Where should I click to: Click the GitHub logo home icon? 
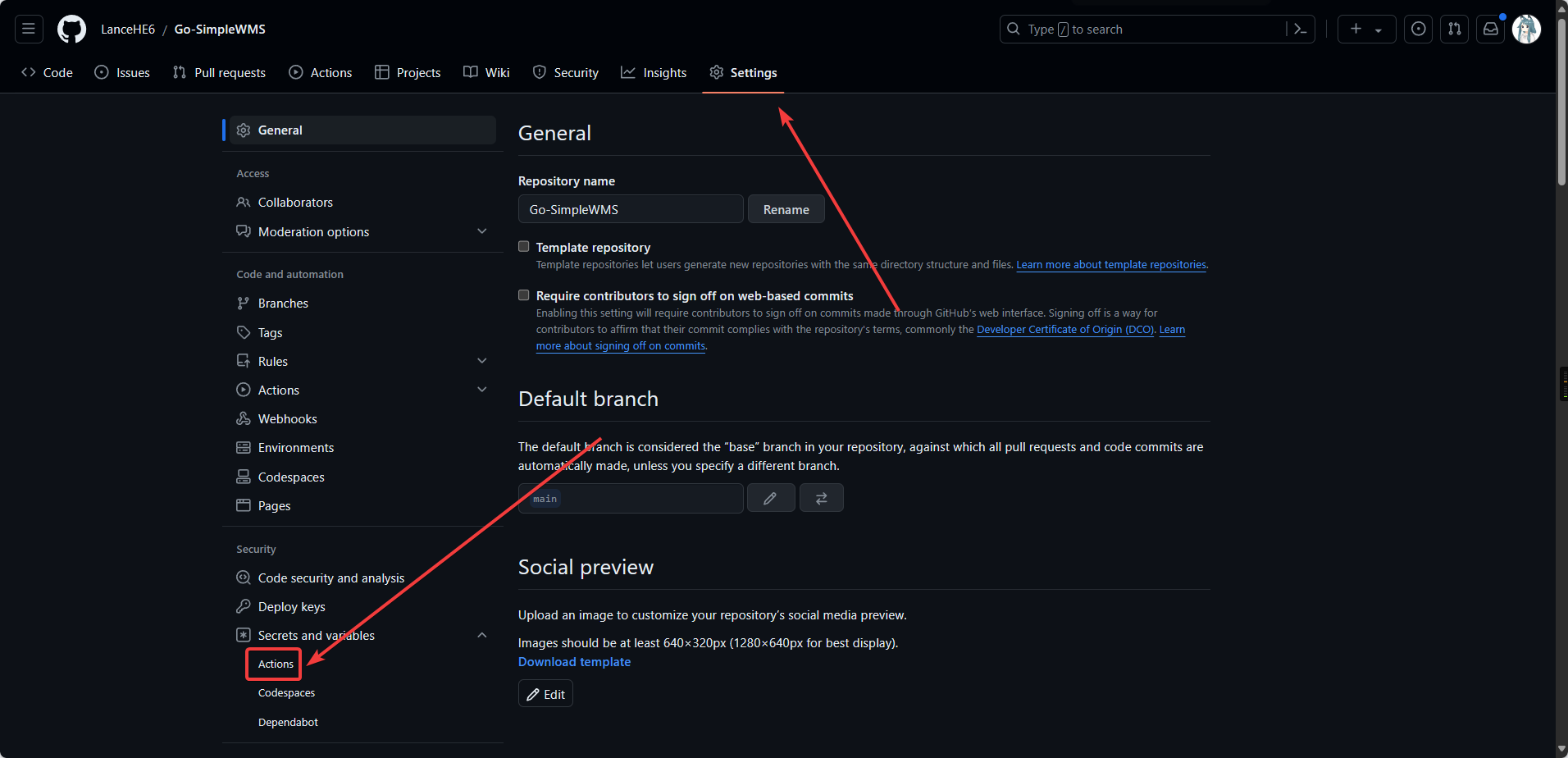click(x=71, y=30)
